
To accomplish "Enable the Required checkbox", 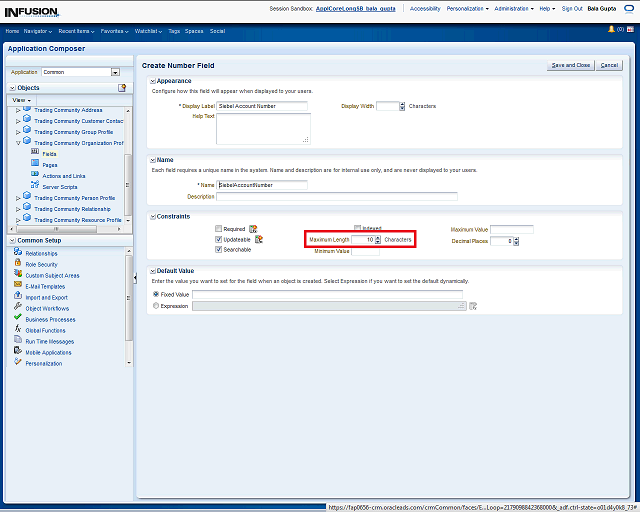I will coord(219,229).
